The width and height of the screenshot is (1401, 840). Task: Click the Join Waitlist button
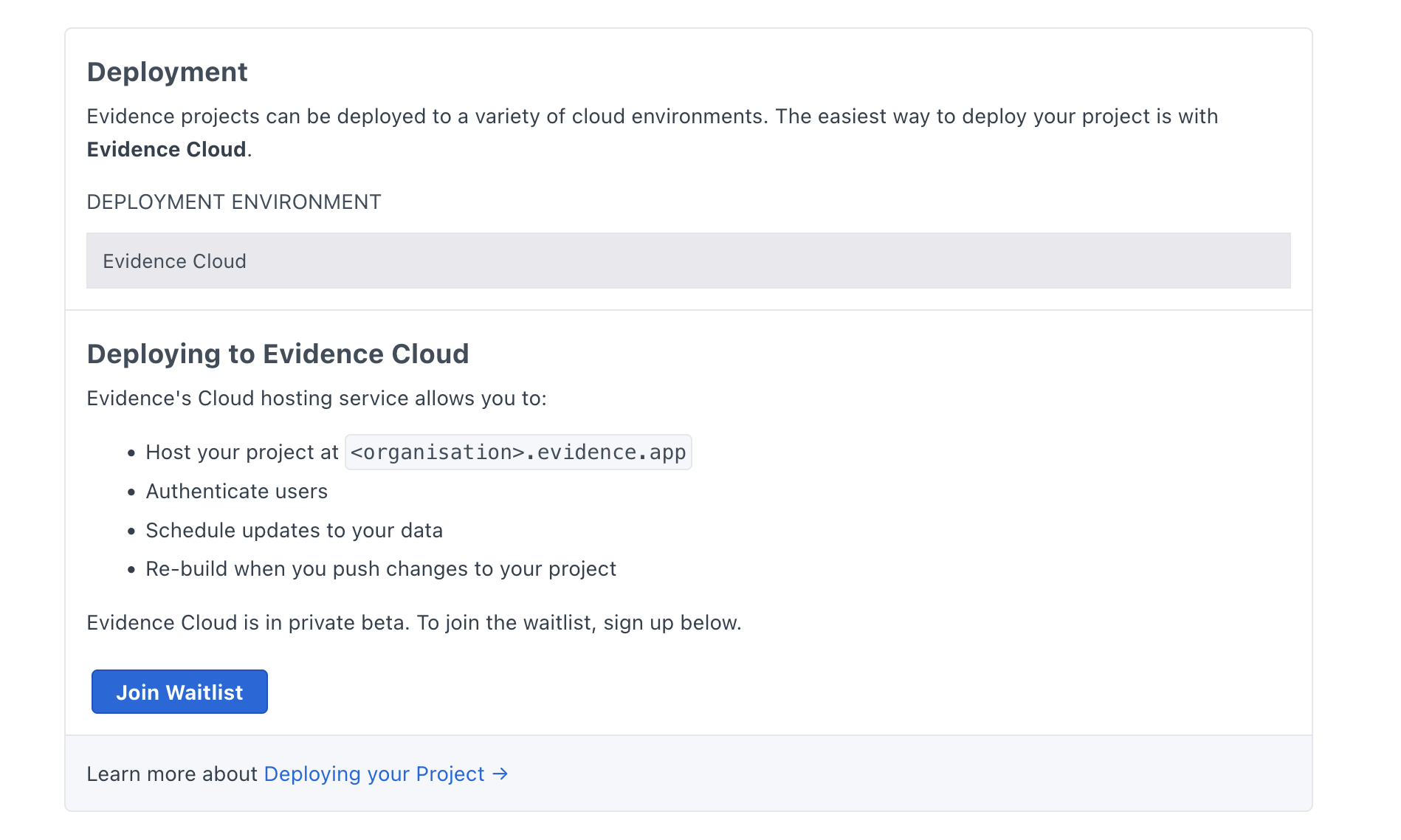click(179, 692)
